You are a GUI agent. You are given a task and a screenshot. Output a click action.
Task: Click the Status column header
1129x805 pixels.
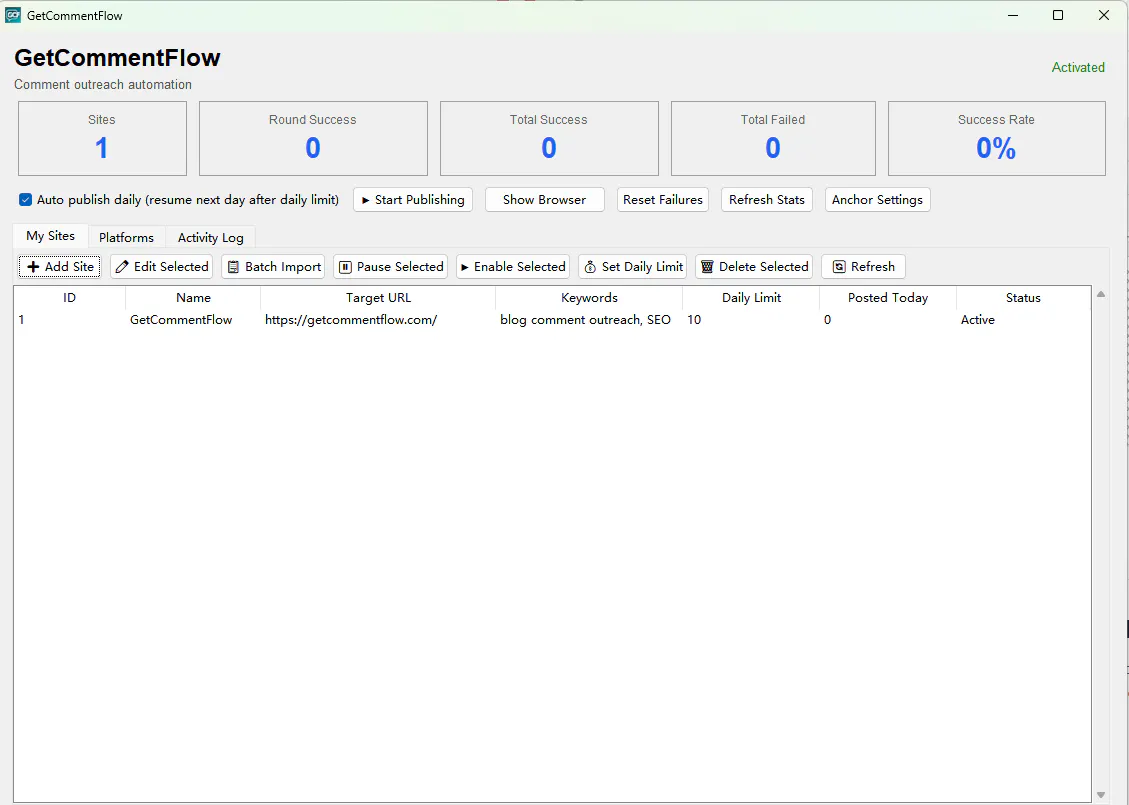(1023, 297)
